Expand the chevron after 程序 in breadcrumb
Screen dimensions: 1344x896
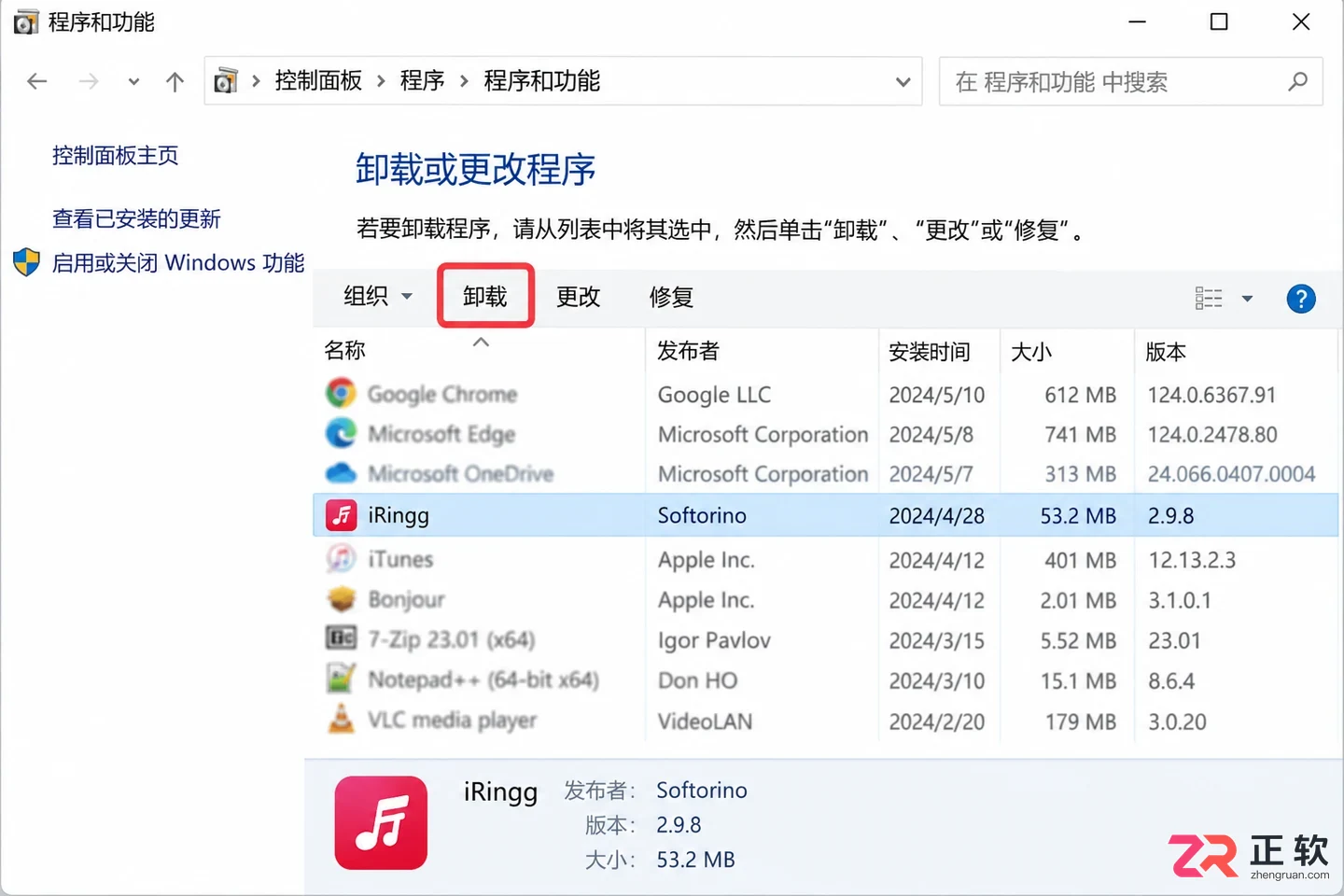tap(464, 81)
